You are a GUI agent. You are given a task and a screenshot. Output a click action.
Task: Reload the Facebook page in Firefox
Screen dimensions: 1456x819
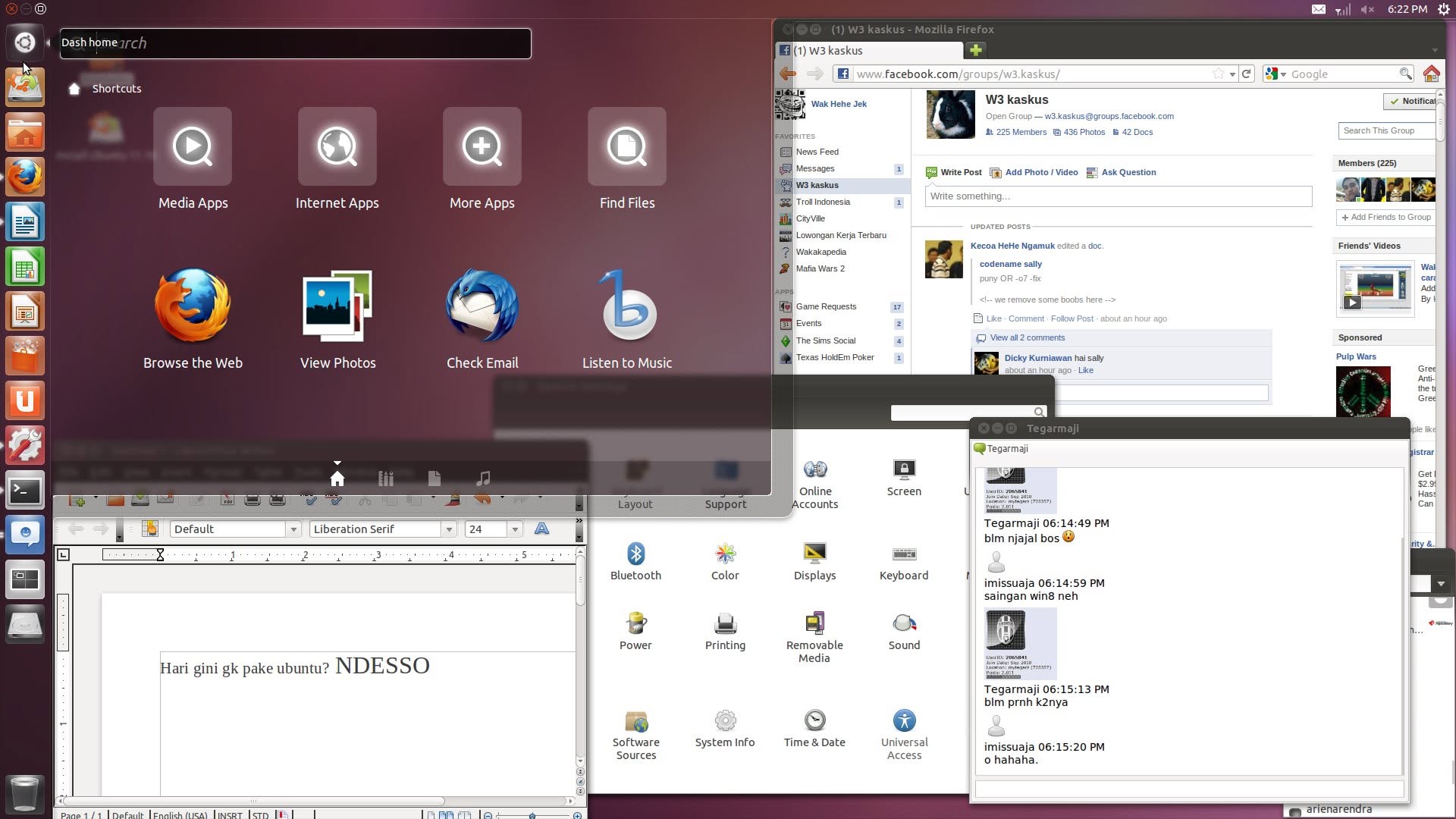tap(1246, 74)
